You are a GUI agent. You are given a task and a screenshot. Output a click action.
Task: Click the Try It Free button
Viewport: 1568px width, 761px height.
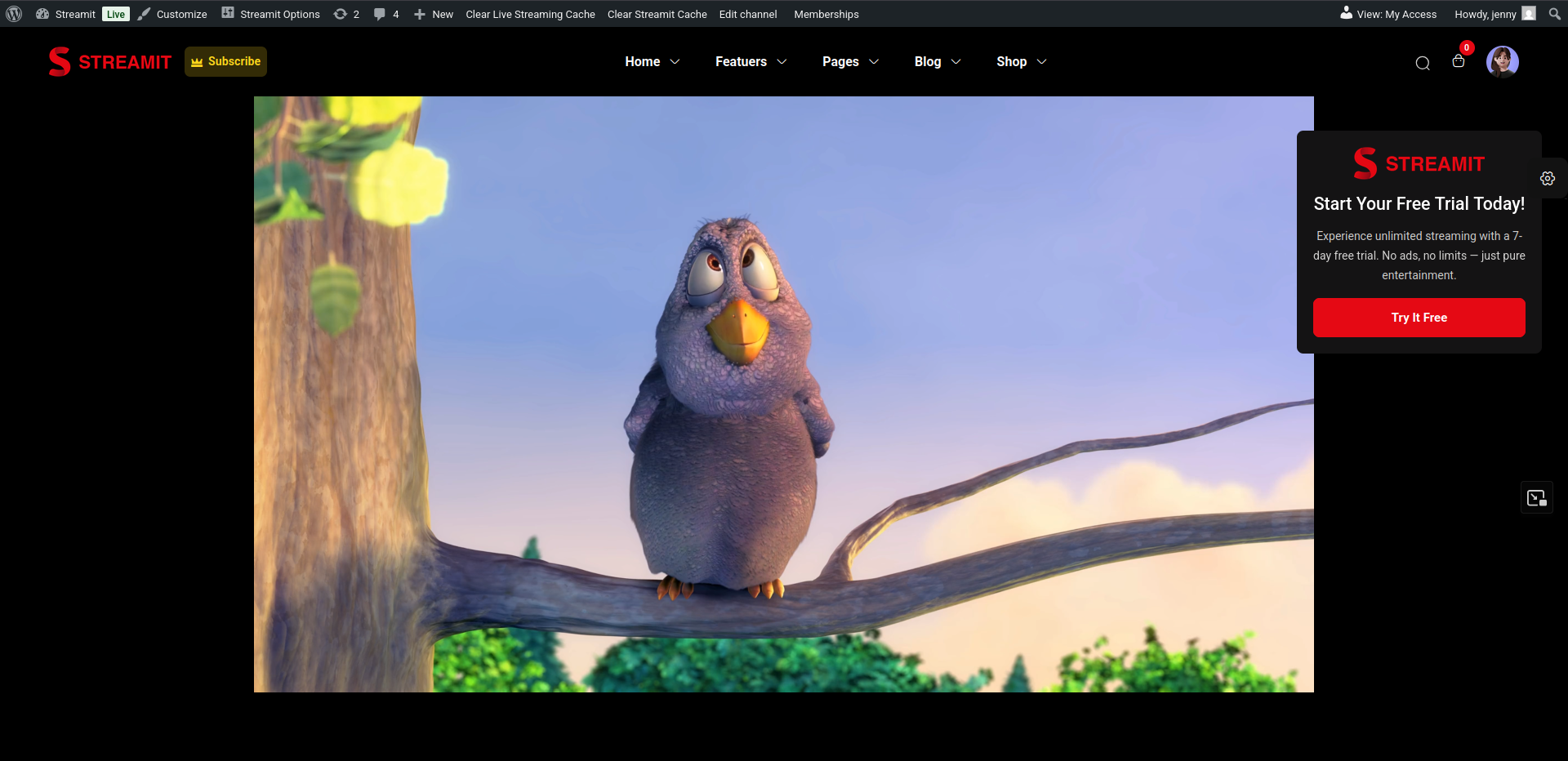pos(1419,318)
